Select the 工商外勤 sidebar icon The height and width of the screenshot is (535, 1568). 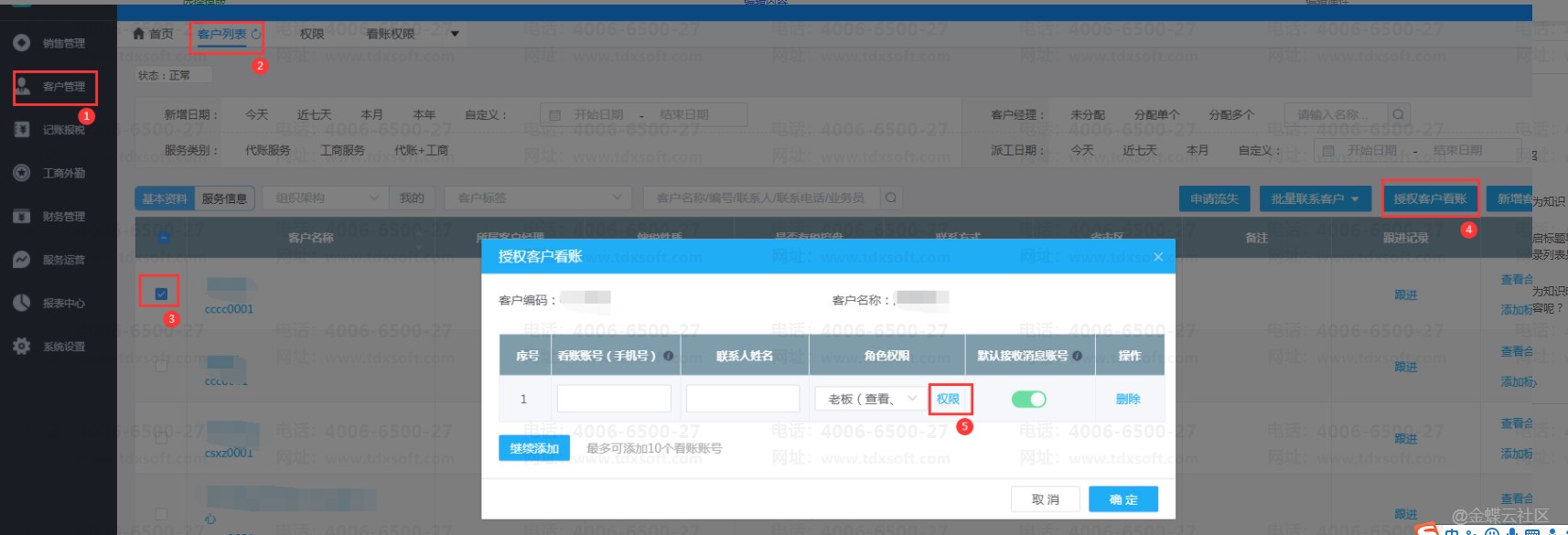coord(22,173)
